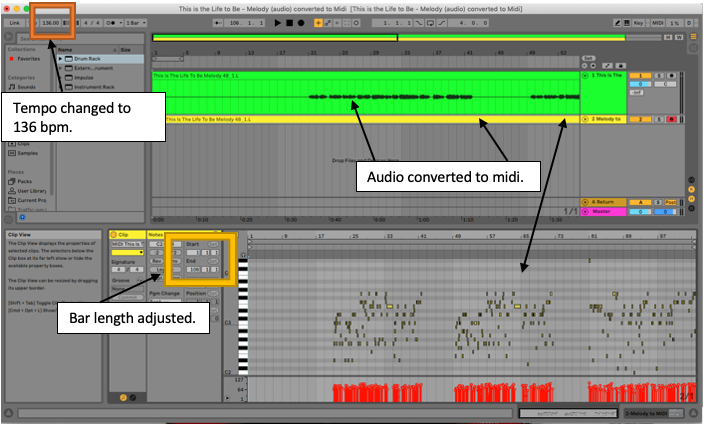Switch to Session view selector icon
The height and width of the screenshot is (426, 706).
[x=694, y=48]
